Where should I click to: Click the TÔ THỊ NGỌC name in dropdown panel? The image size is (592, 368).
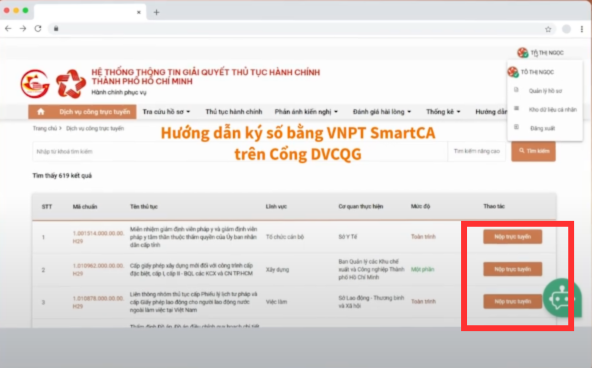(x=537, y=72)
